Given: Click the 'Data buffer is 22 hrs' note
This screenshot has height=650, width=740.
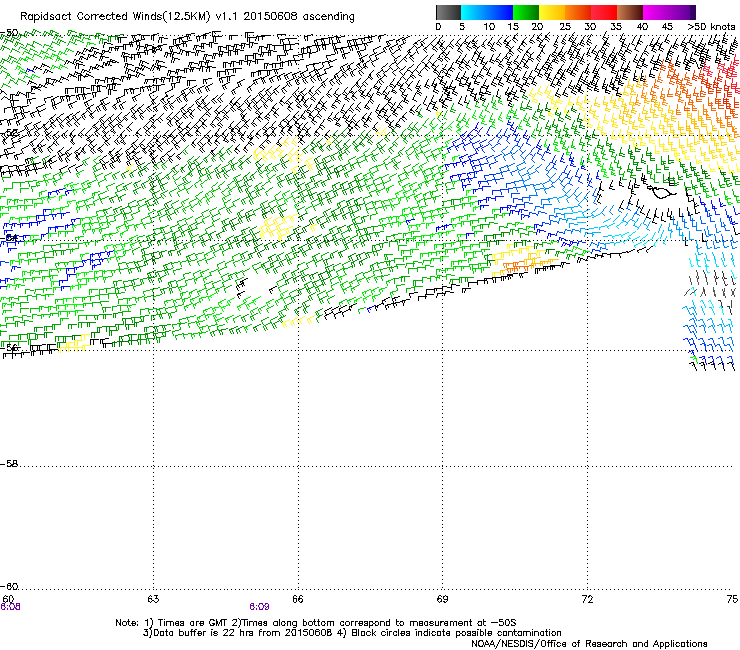Looking at the screenshot, I should pos(353,633).
